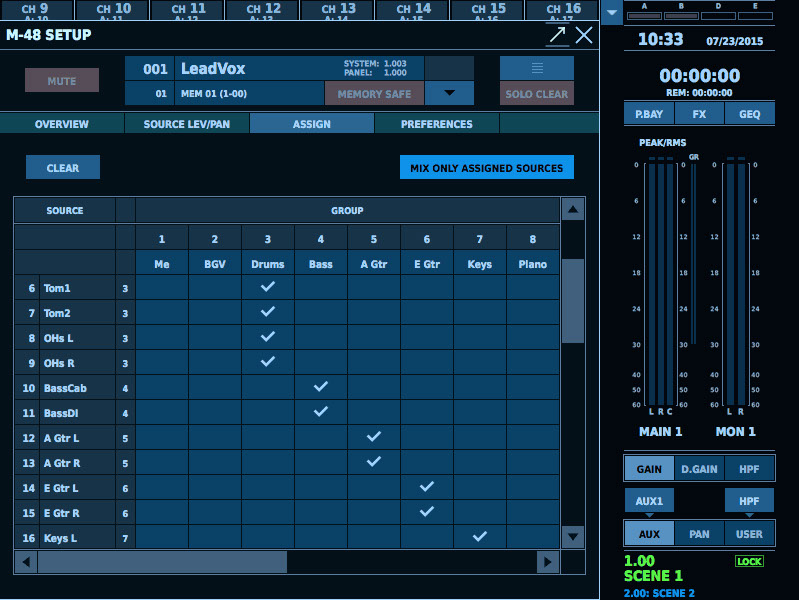Open the memory dropdown arrow beside Memory Safe
The height and width of the screenshot is (600, 799).
449,93
